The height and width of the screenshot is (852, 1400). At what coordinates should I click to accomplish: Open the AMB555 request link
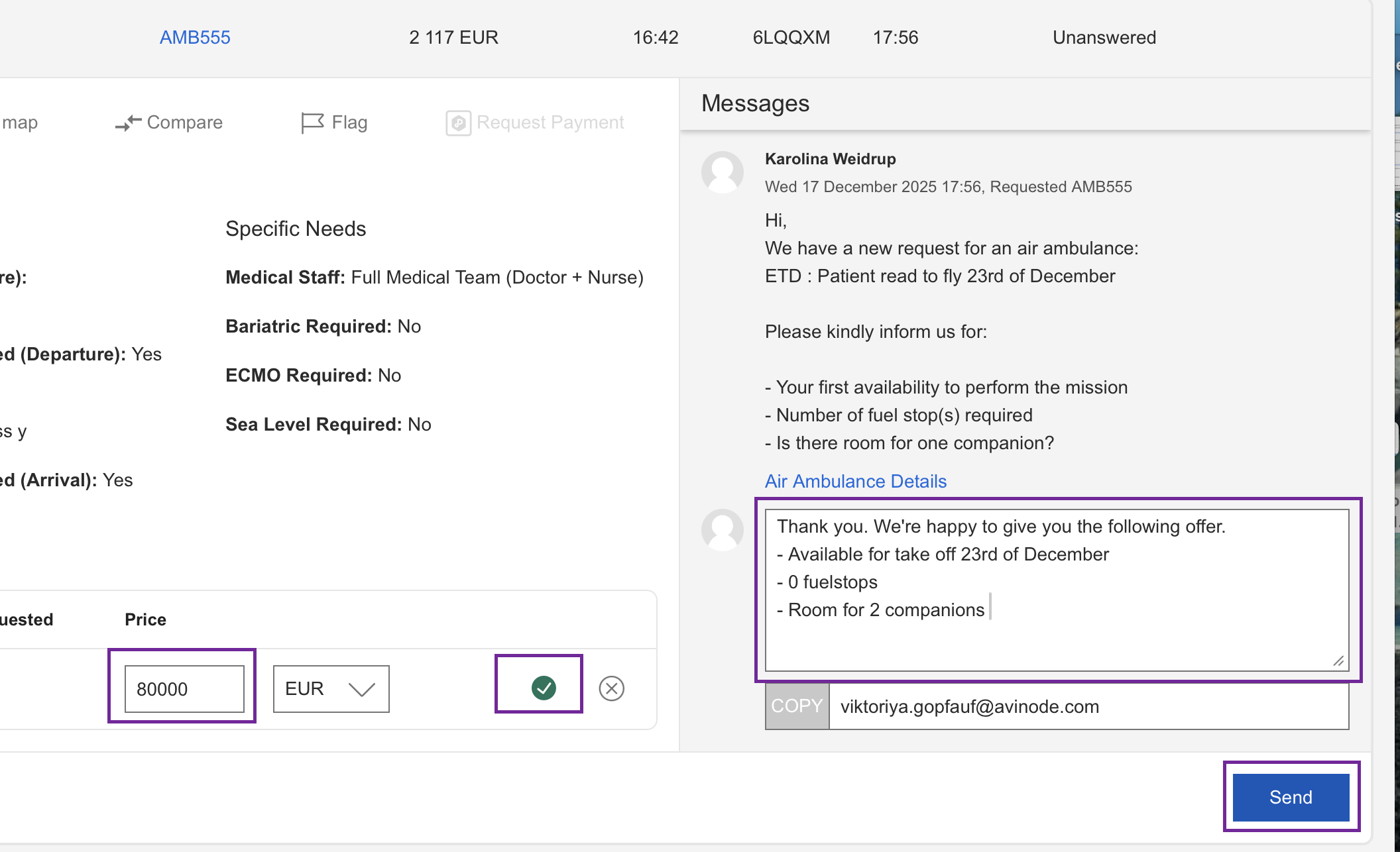pos(195,38)
